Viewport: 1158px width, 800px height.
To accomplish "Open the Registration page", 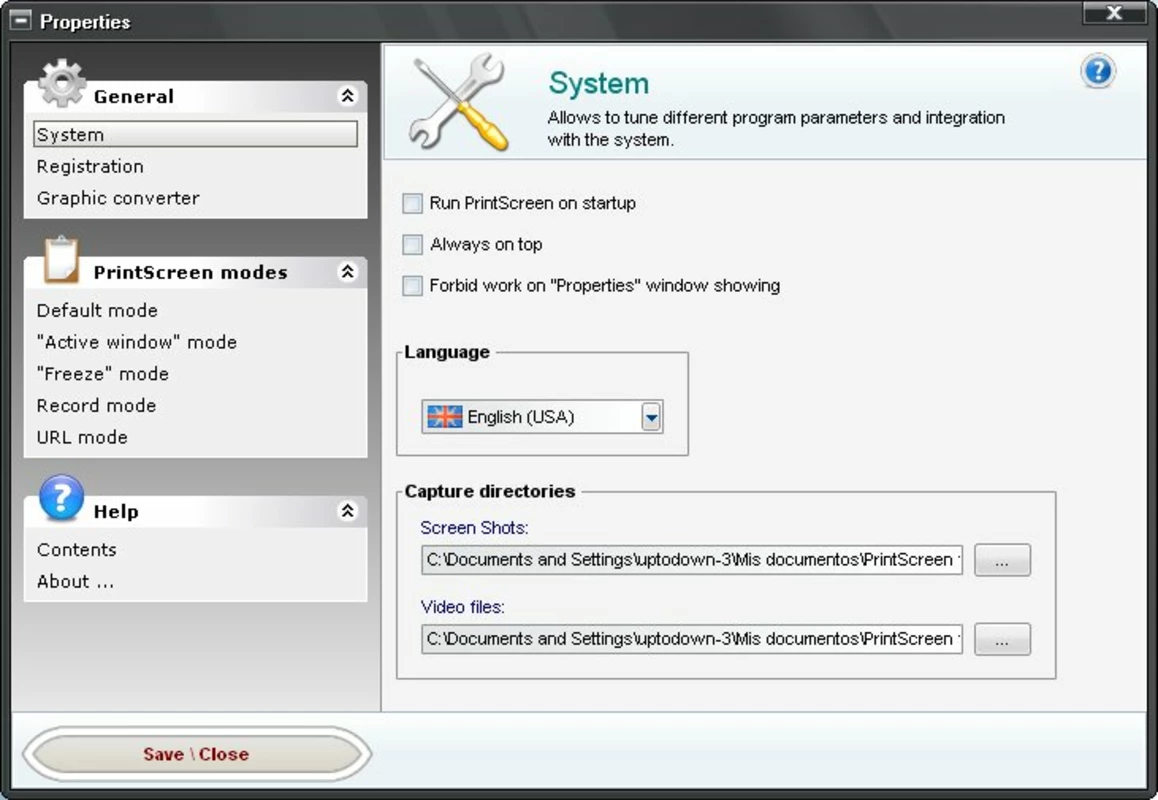I will point(90,166).
